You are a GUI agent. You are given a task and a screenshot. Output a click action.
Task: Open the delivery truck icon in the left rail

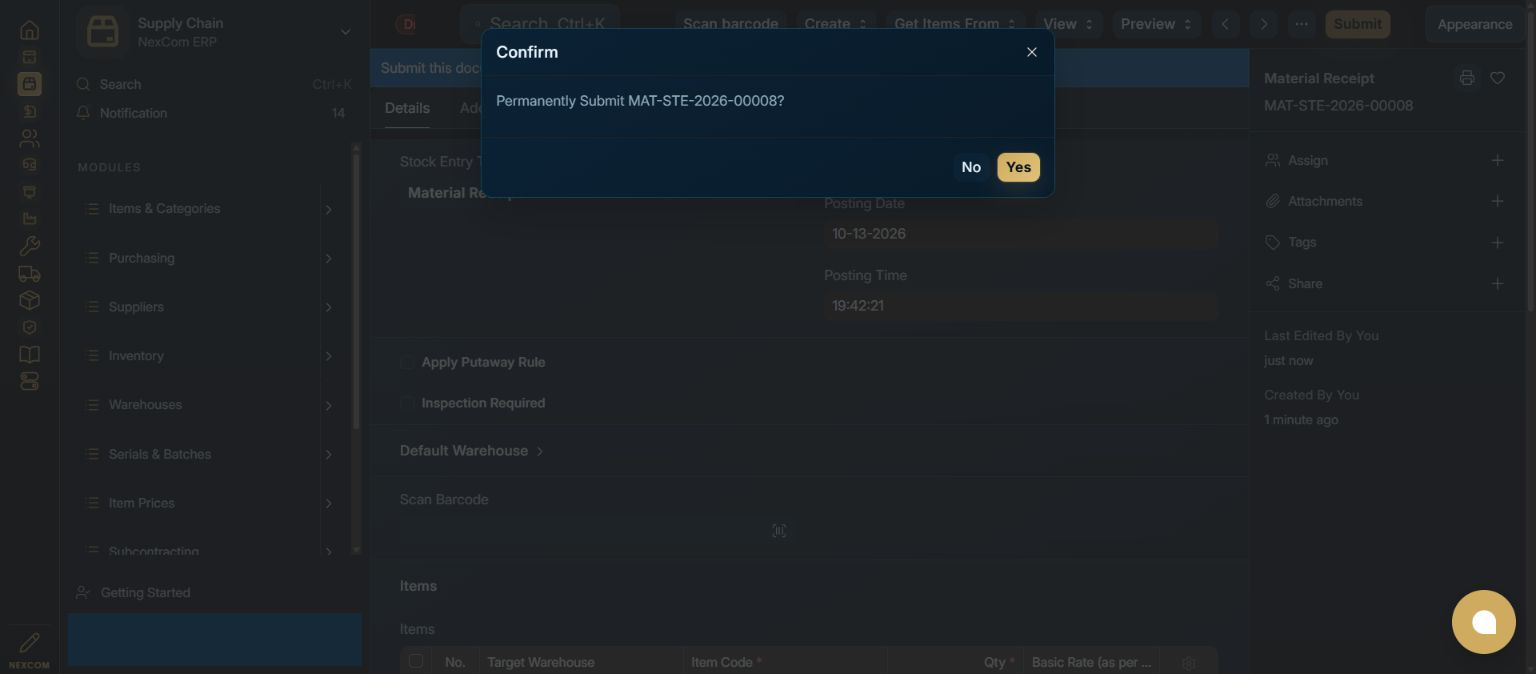[29, 273]
